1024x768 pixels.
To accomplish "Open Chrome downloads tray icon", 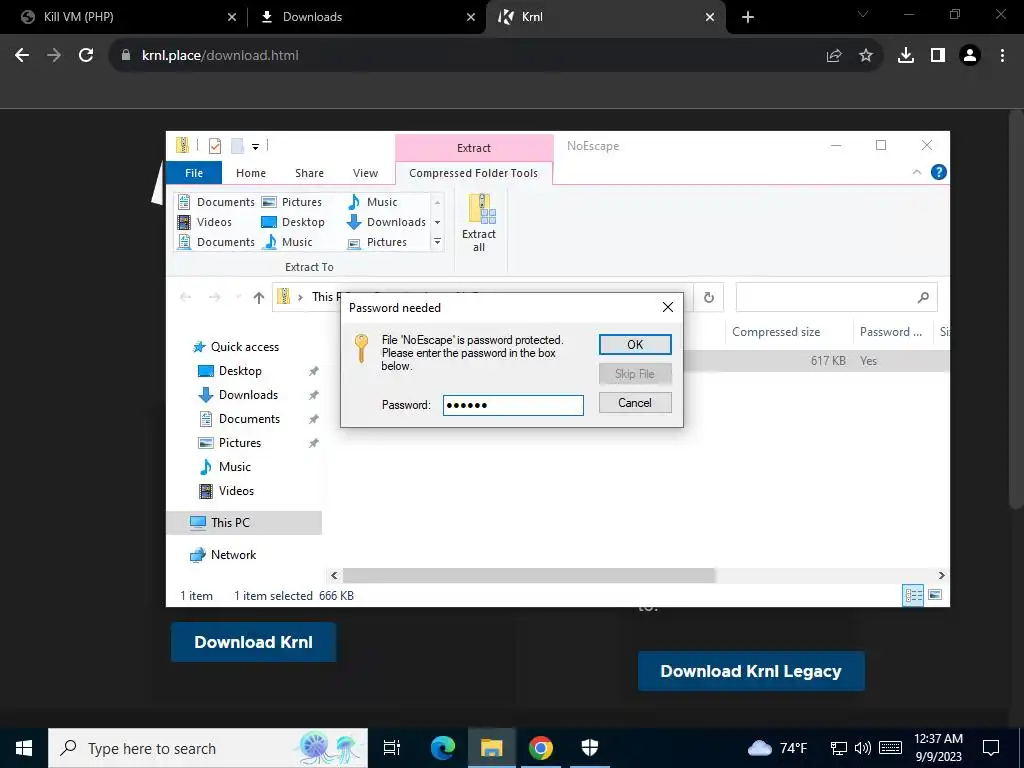I will point(906,56).
